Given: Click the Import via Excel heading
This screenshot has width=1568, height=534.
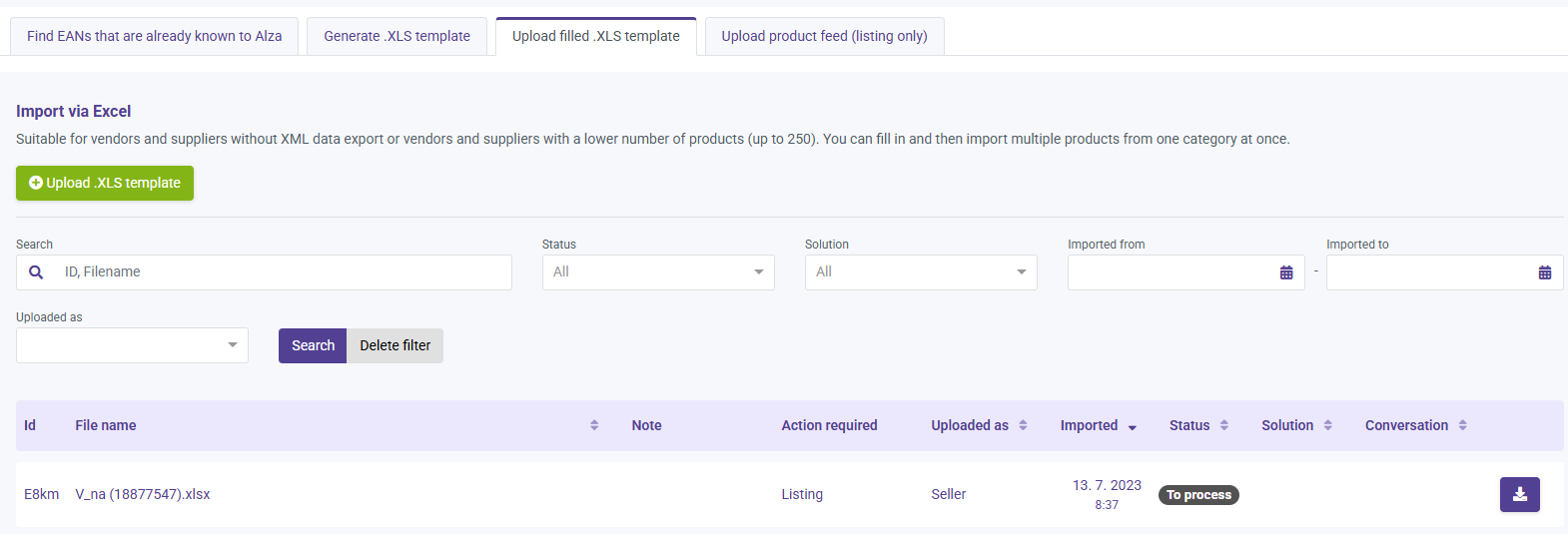Looking at the screenshot, I should tap(73, 111).
